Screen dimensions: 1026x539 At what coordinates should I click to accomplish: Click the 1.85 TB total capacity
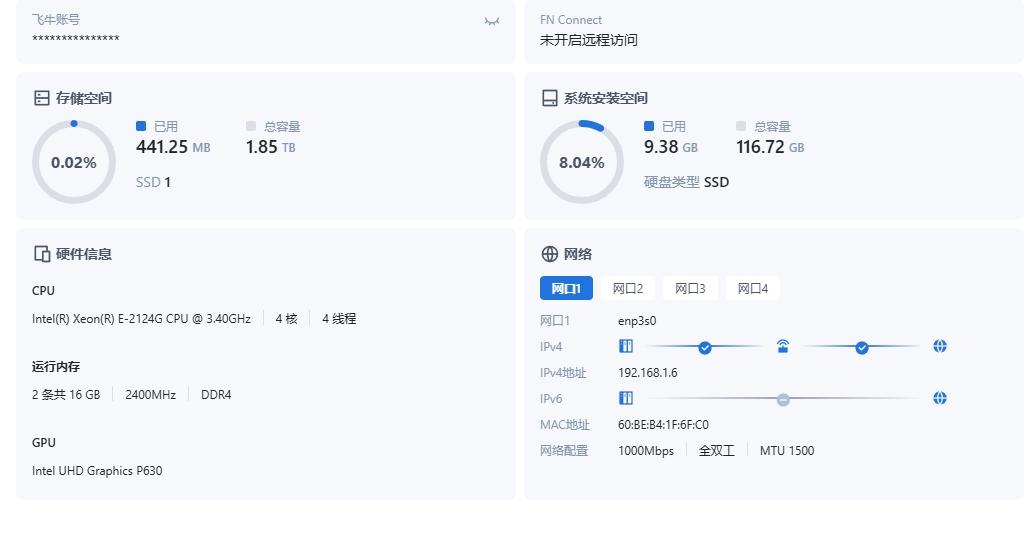pos(271,147)
